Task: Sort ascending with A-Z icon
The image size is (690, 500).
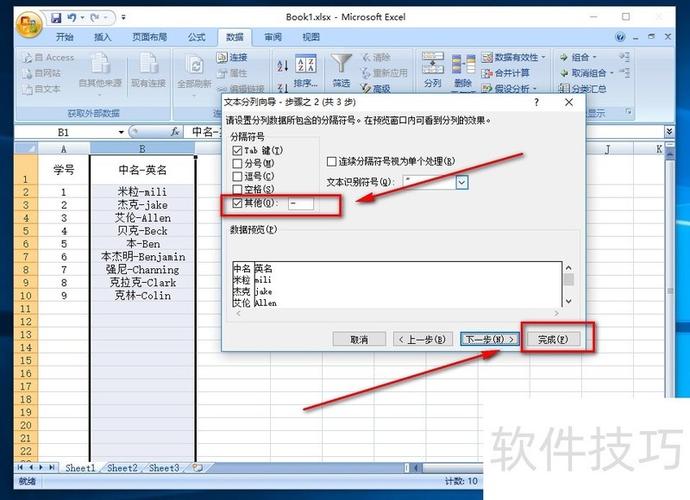Action: tap(283, 66)
